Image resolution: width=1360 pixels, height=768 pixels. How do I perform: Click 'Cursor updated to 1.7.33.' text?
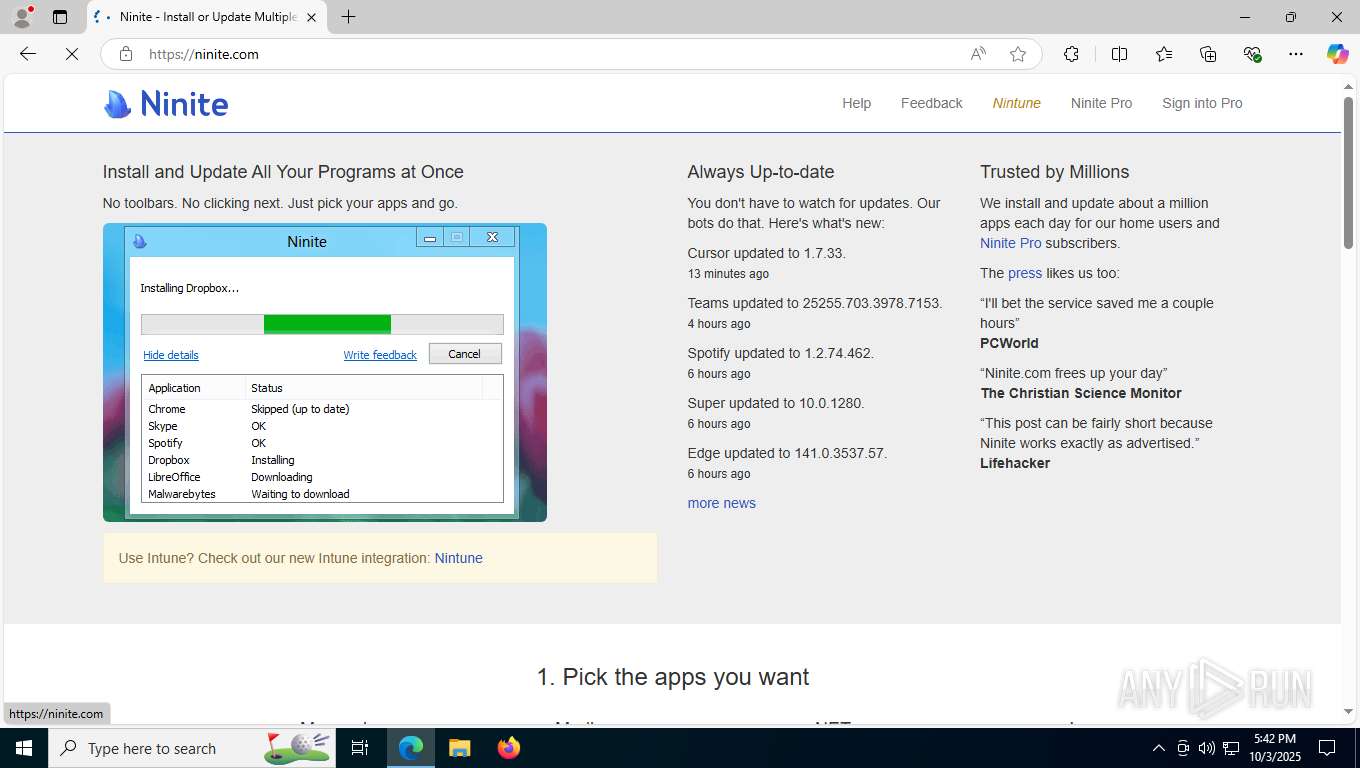pos(766,253)
